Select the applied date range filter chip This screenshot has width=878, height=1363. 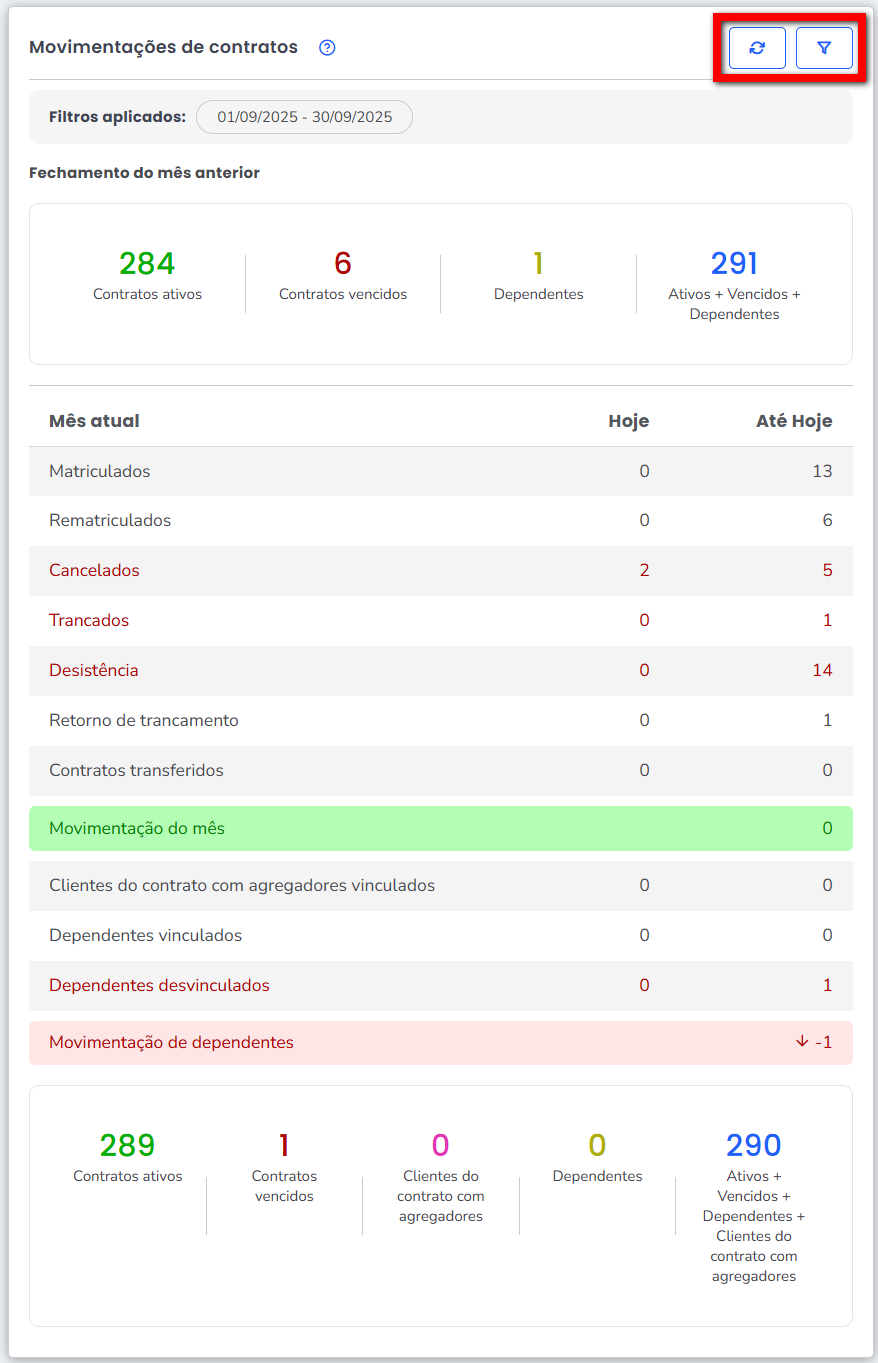coord(304,117)
